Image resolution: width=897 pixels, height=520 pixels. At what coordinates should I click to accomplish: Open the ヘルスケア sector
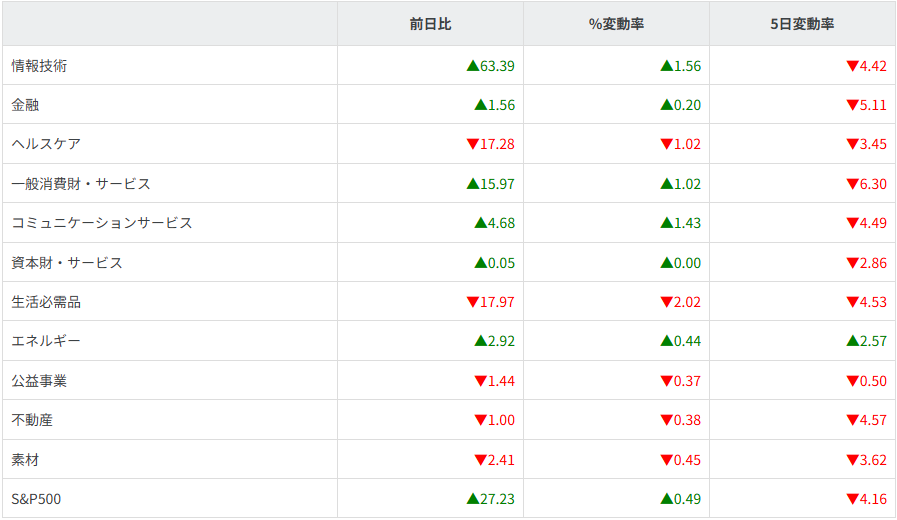click(x=46, y=144)
